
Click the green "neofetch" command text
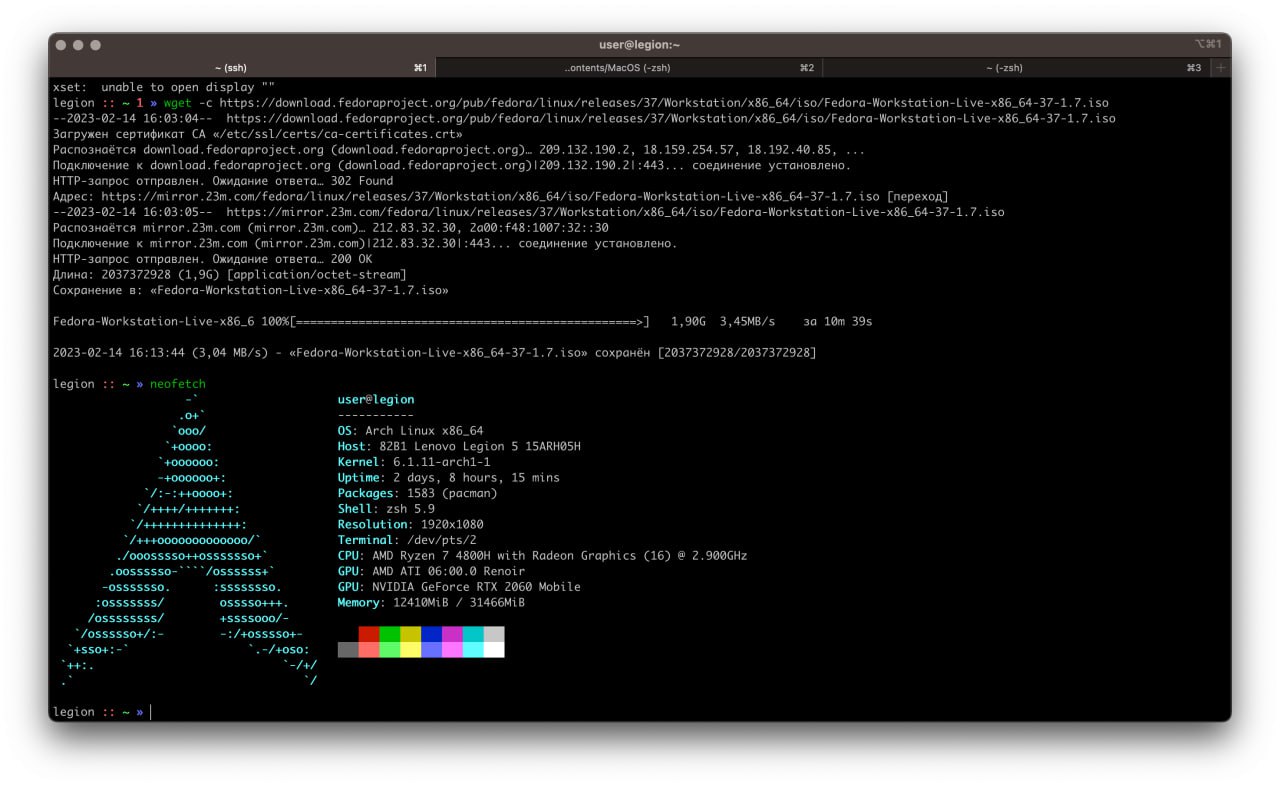[x=178, y=384]
